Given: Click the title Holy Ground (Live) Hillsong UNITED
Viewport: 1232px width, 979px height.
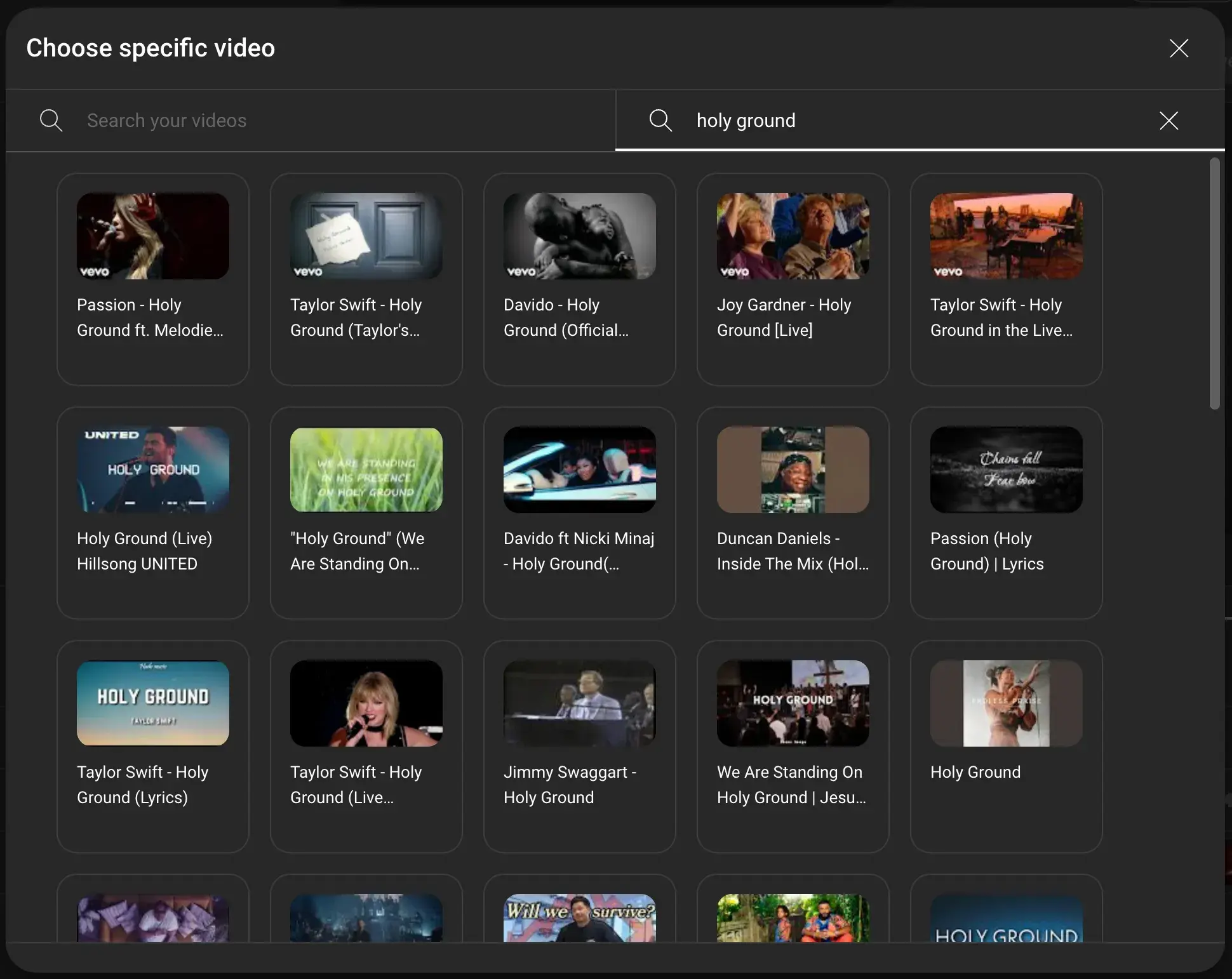Looking at the screenshot, I should tap(145, 551).
